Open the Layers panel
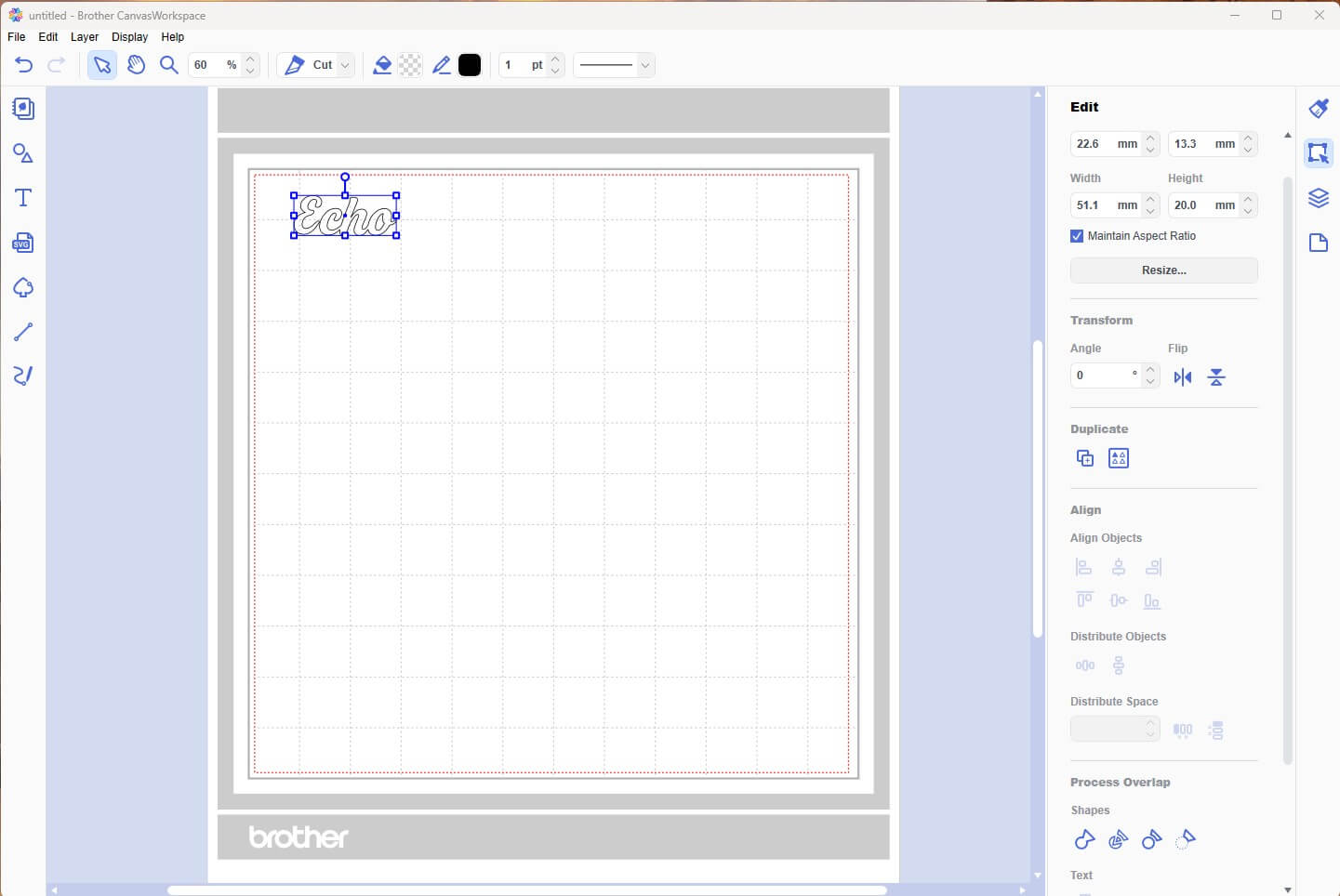The width and height of the screenshot is (1340, 896). pyautogui.click(x=1320, y=198)
